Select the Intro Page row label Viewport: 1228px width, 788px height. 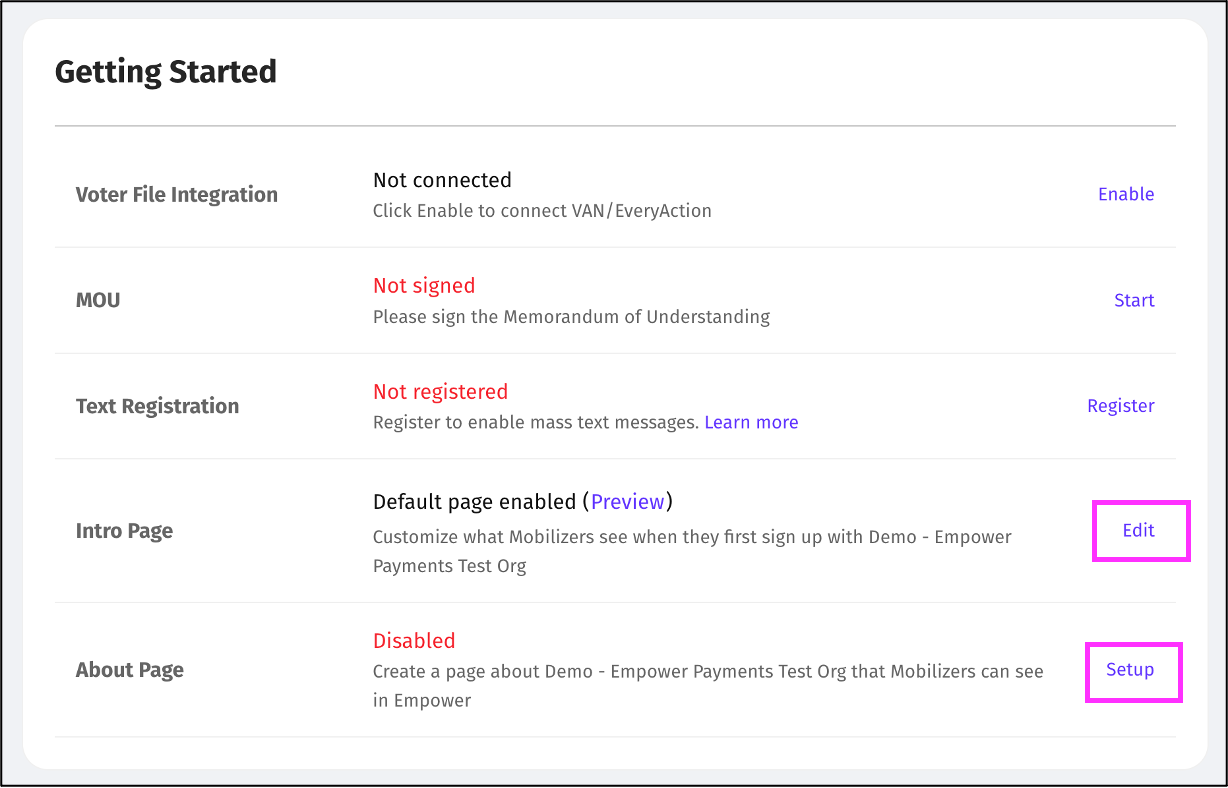pos(124,531)
